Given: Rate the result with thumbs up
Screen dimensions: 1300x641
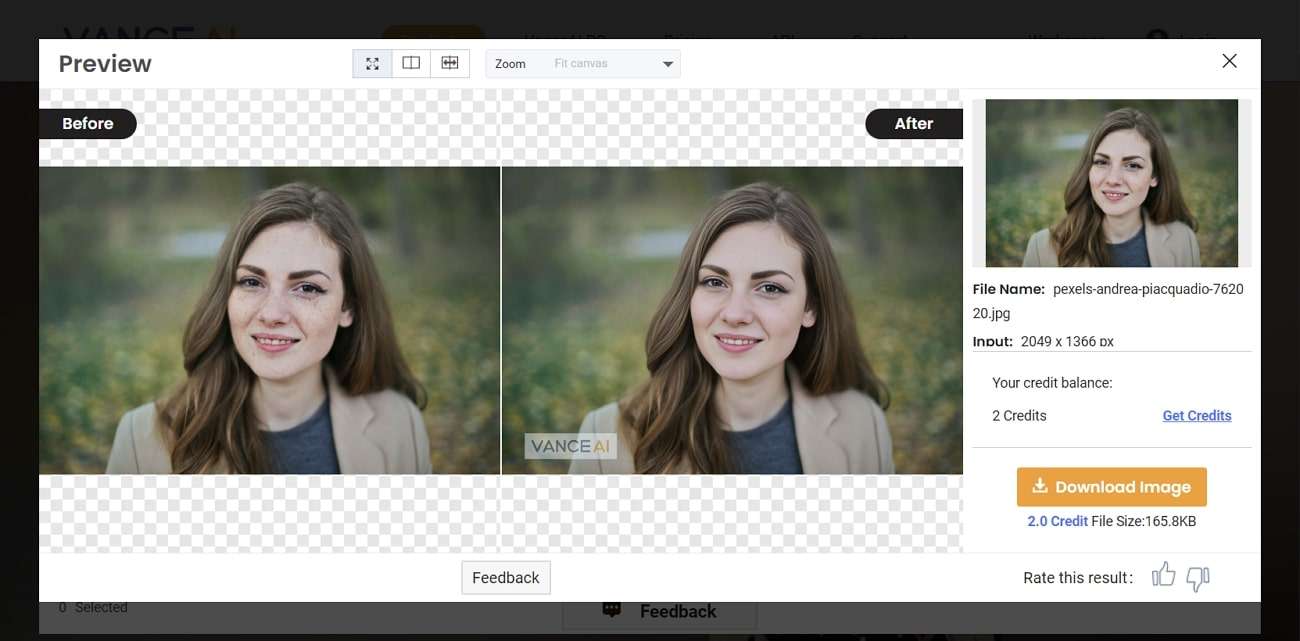Looking at the screenshot, I should tap(1163, 577).
